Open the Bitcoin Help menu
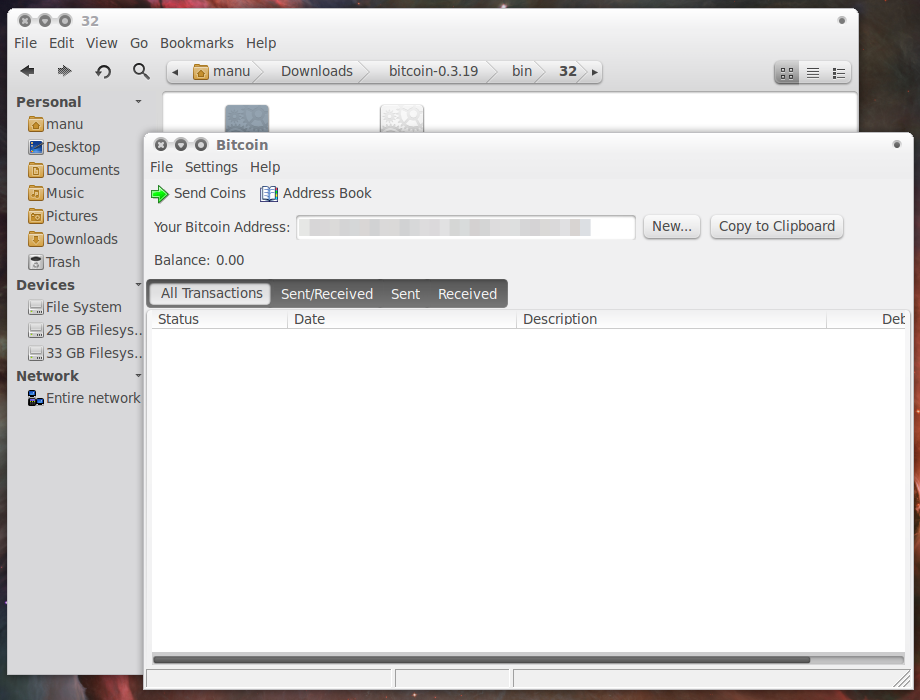 tap(265, 167)
